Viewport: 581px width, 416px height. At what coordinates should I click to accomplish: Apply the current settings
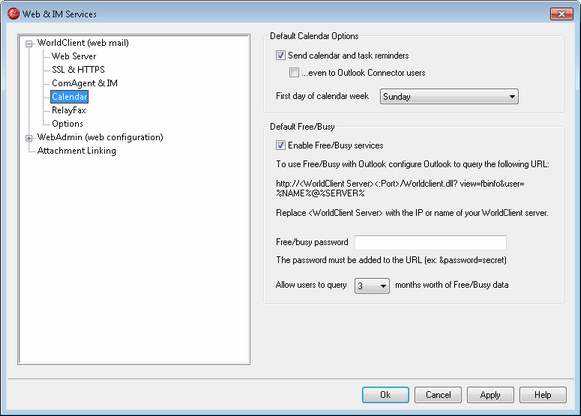tap(490, 395)
